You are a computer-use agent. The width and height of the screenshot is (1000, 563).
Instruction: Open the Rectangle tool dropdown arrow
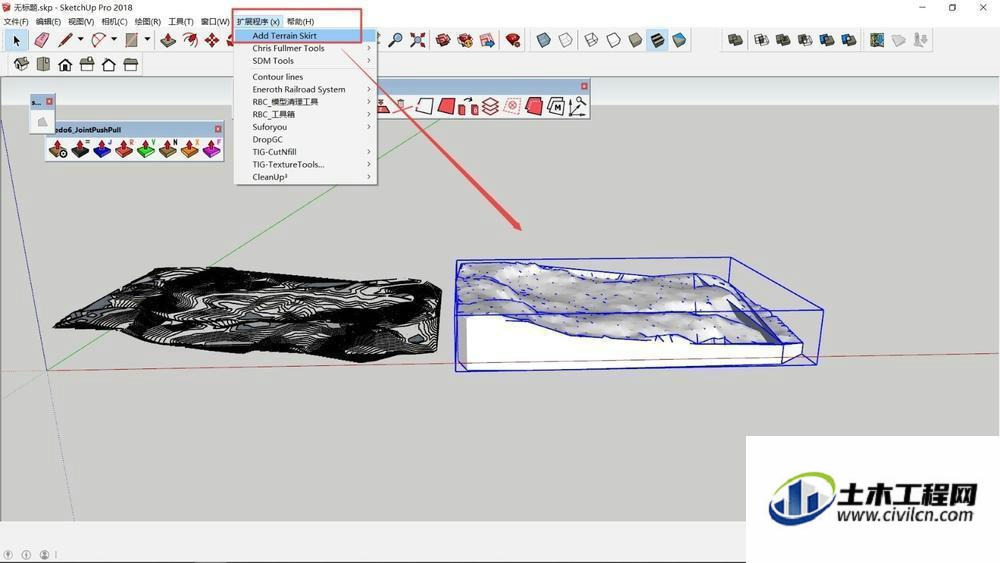point(147,40)
